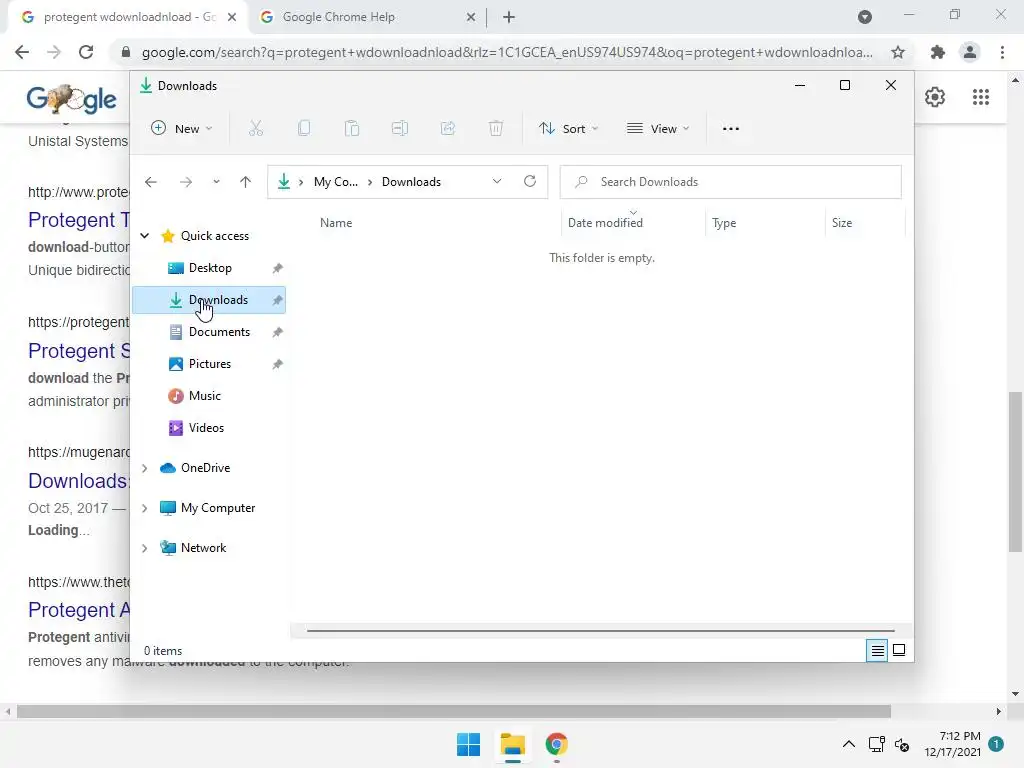Pin icon next to Pictures in Quick access
1024x768 pixels.
click(278, 364)
